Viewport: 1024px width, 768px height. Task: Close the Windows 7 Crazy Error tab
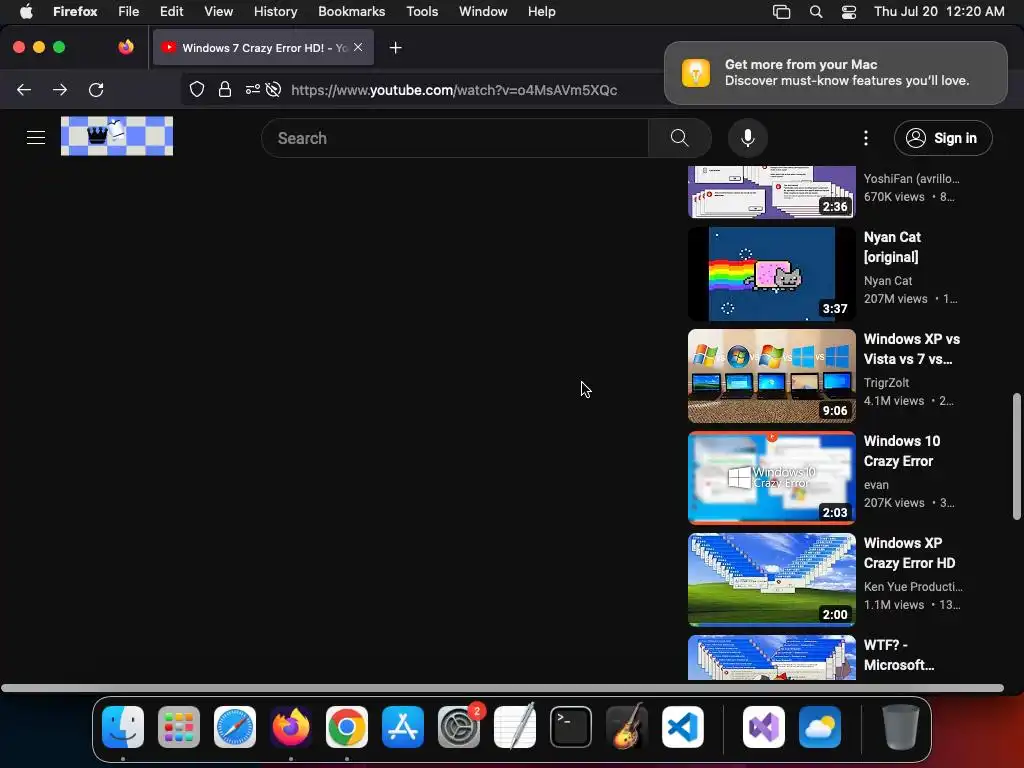click(x=358, y=47)
